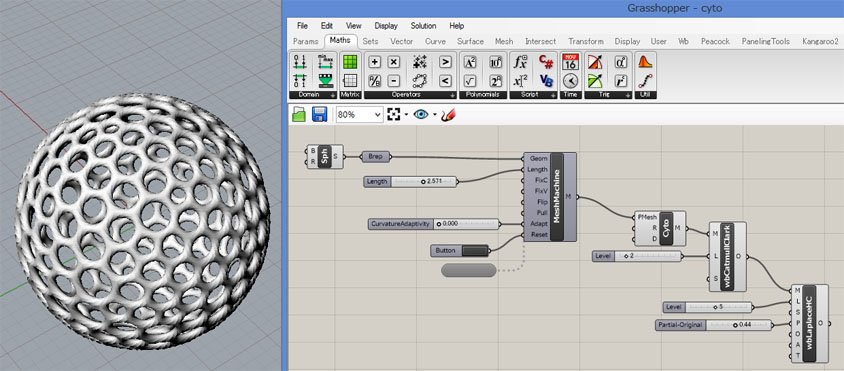Click the perforated sphere in Rhino viewport

143,221
